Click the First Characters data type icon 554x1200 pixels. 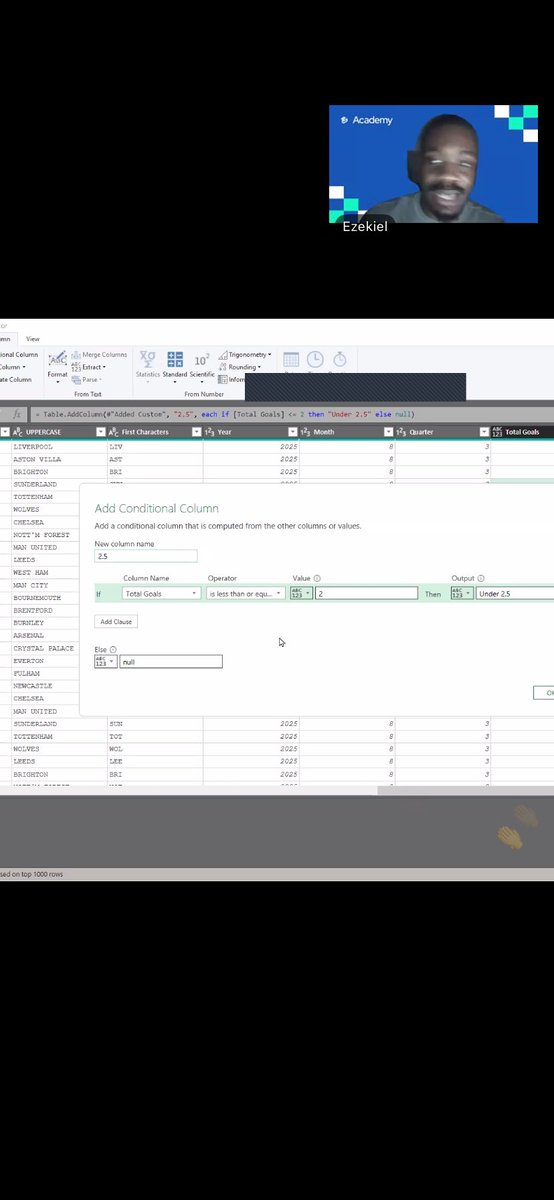[113, 432]
